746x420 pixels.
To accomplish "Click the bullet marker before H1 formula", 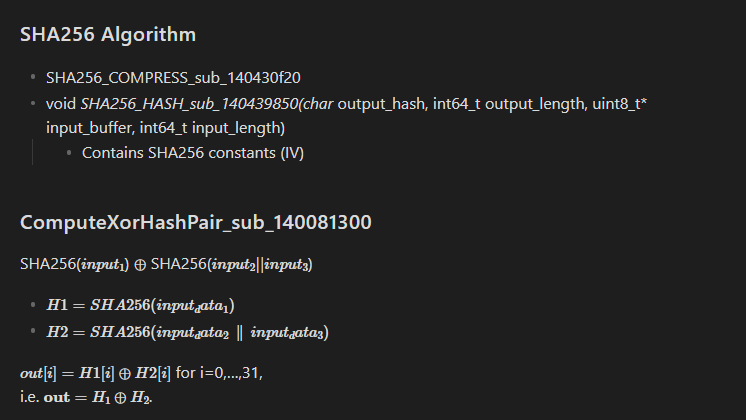I will [x=33, y=304].
